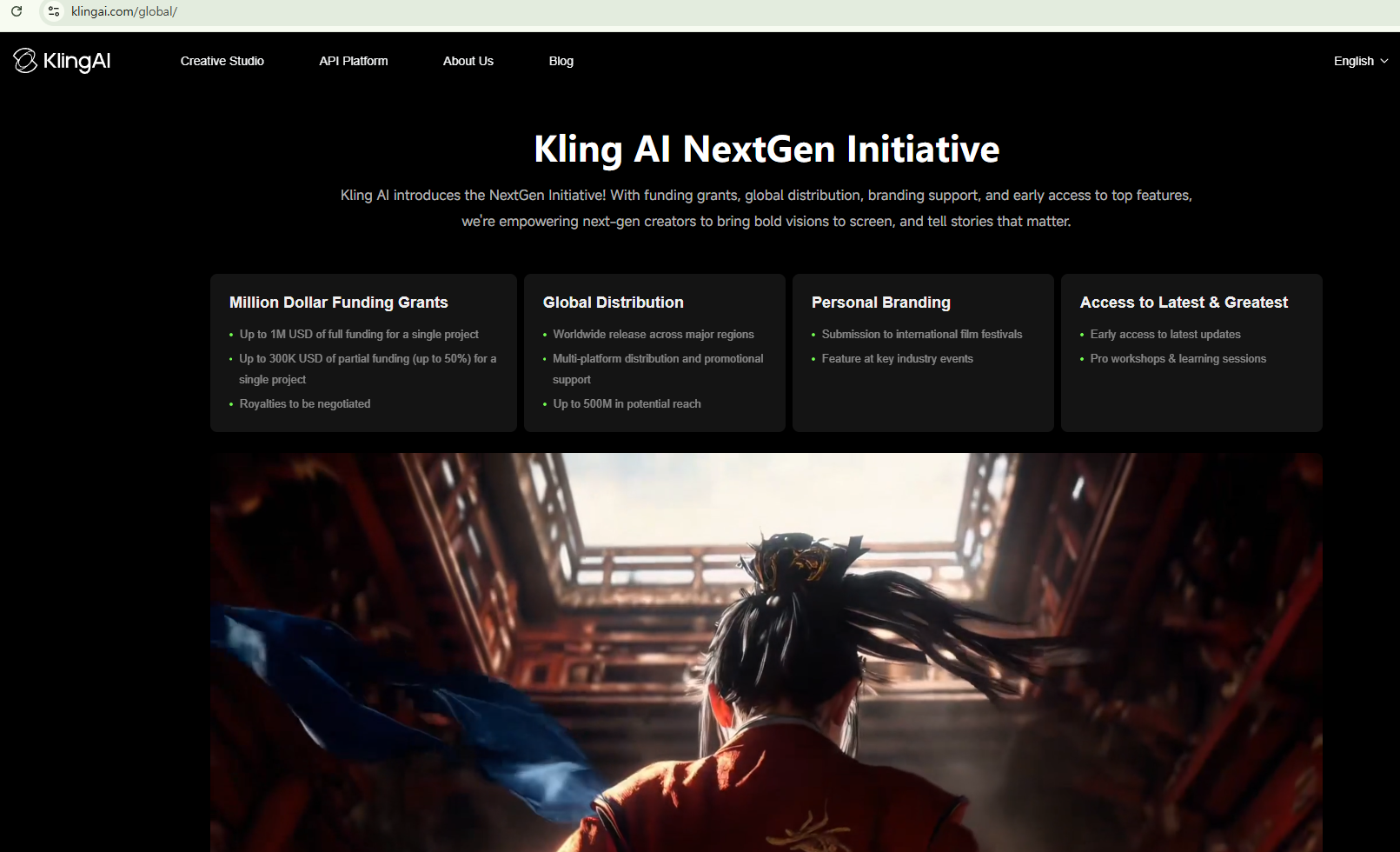Viewport: 1400px width, 852px height.
Task: Select the Access to Latest & Greatest title
Action: pyautogui.click(x=1184, y=303)
